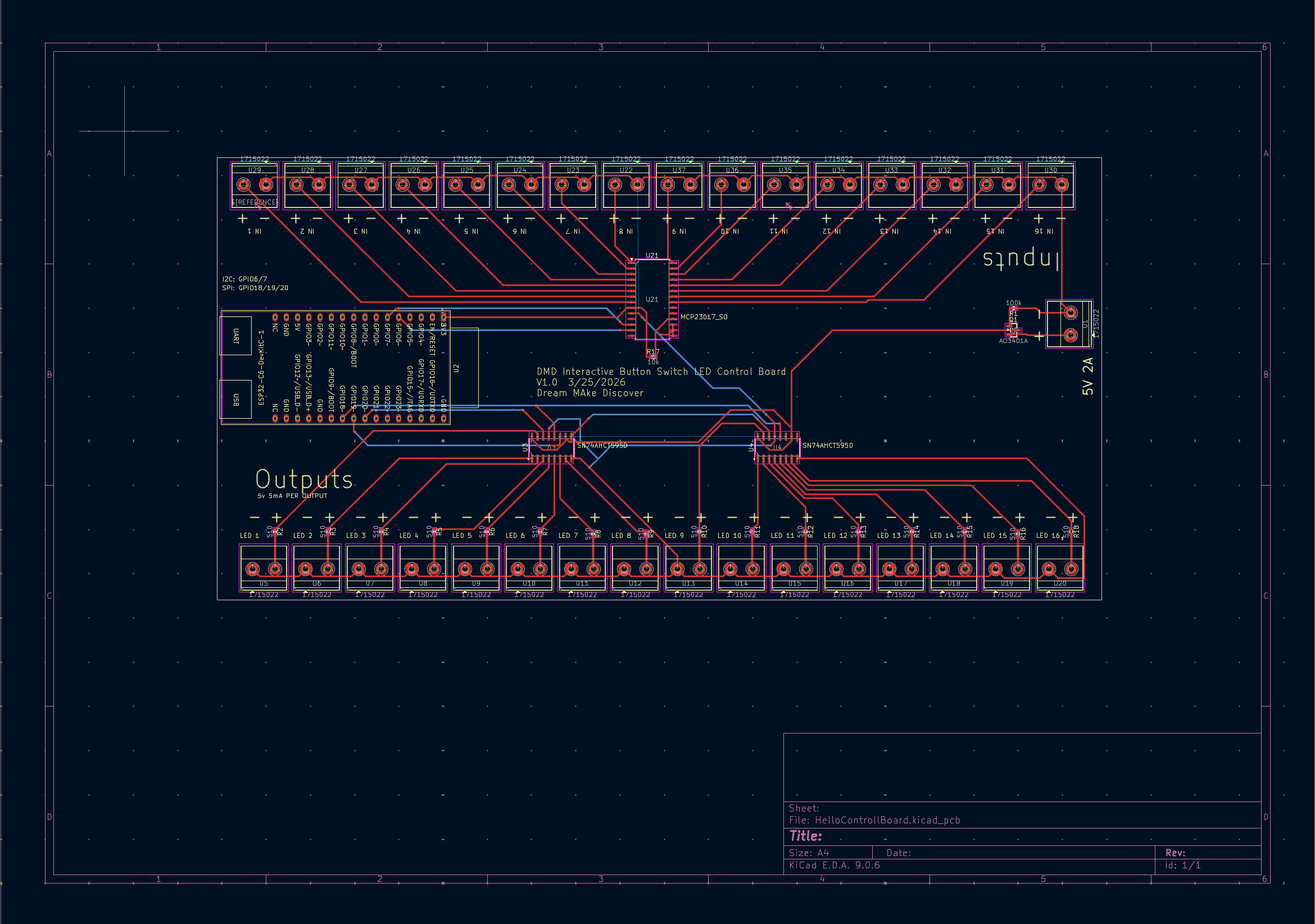Image resolution: width=1315 pixels, height=924 pixels.
Task: Select the 'LED 12' output label
Action: tap(835, 536)
